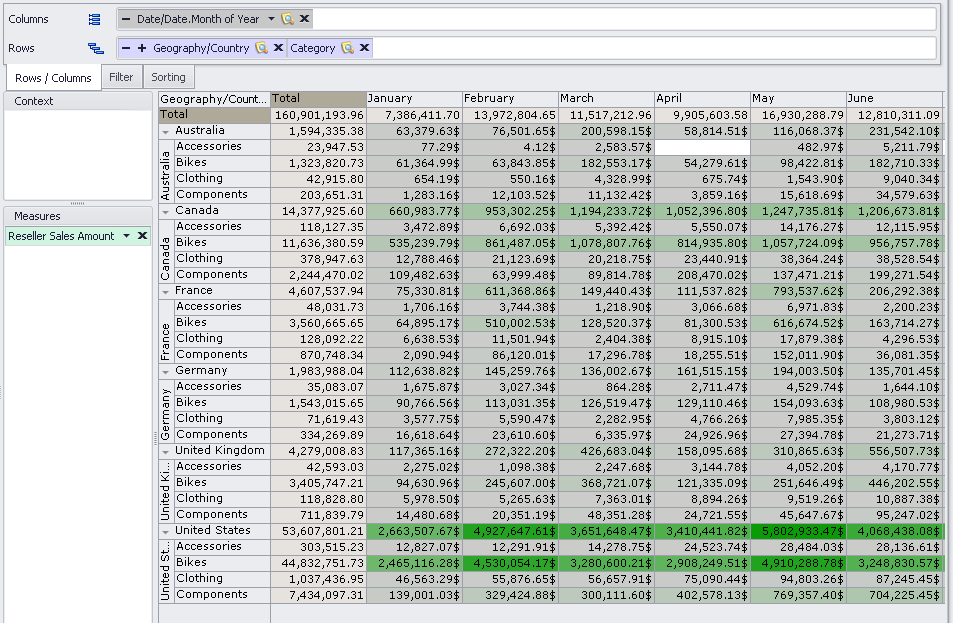Remove Category hierarchy from rows
This screenshot has width=953, height=623.
coord(365,47)
